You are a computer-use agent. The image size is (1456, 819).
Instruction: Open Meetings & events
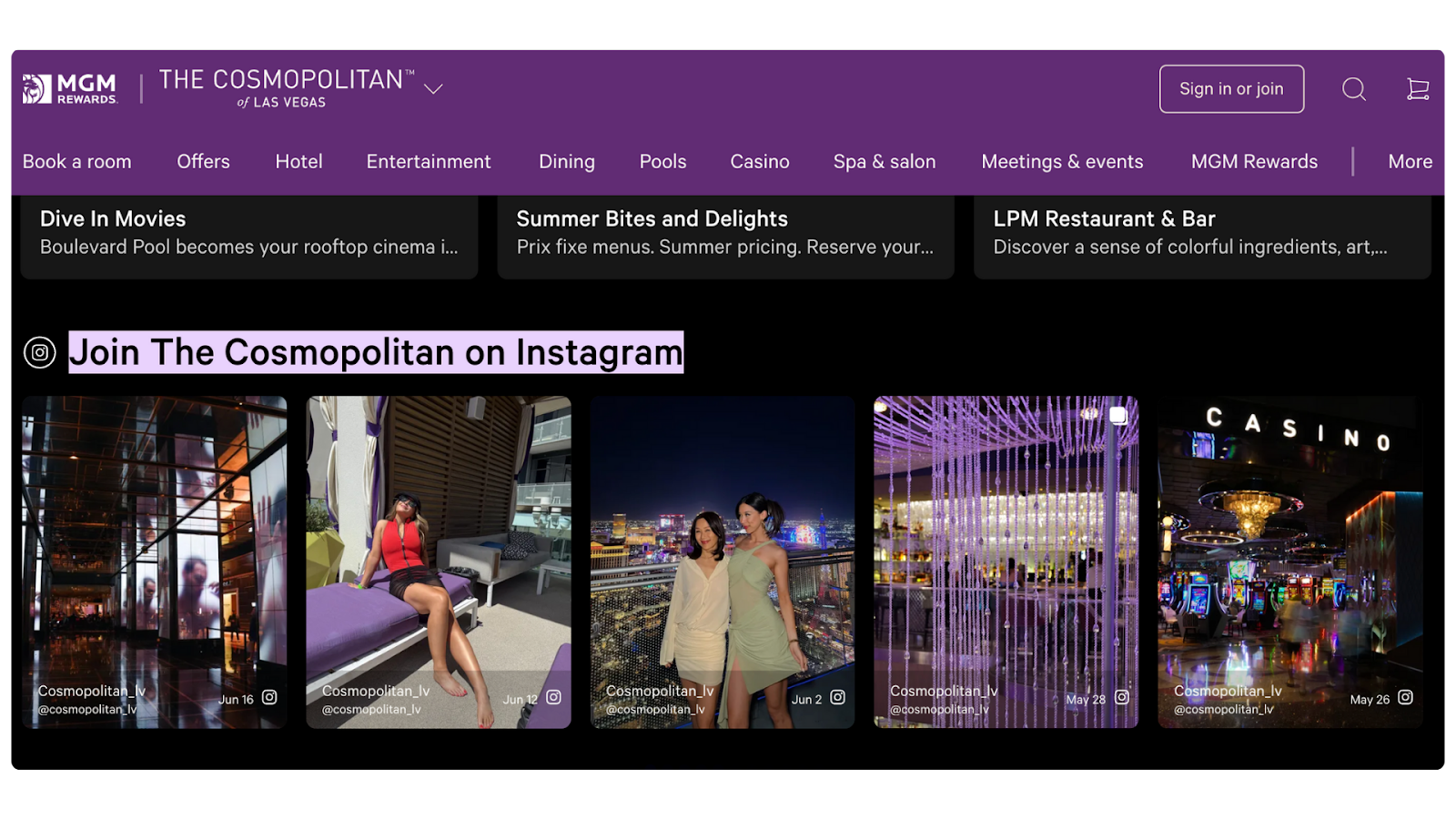pyautogui.click(x=1062, y=161)
